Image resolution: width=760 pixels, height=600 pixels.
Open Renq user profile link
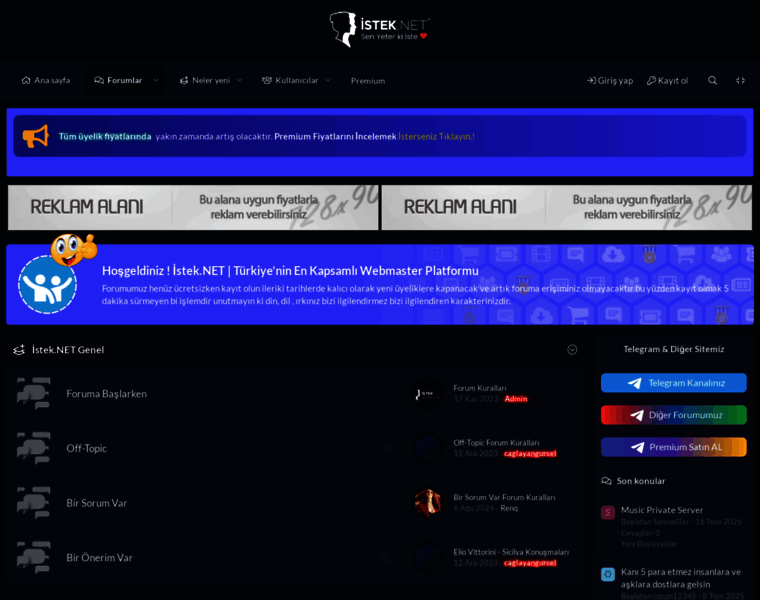point(509,508)
